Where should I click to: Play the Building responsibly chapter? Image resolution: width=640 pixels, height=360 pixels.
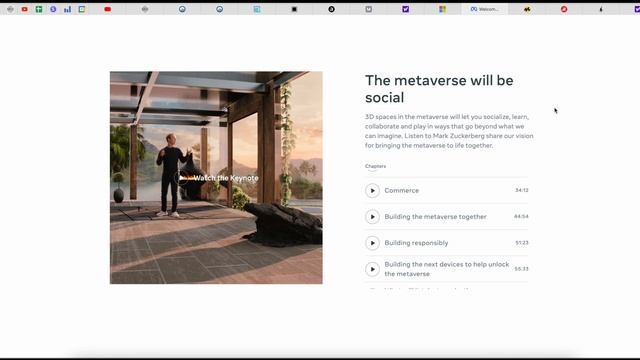[372, 243]
